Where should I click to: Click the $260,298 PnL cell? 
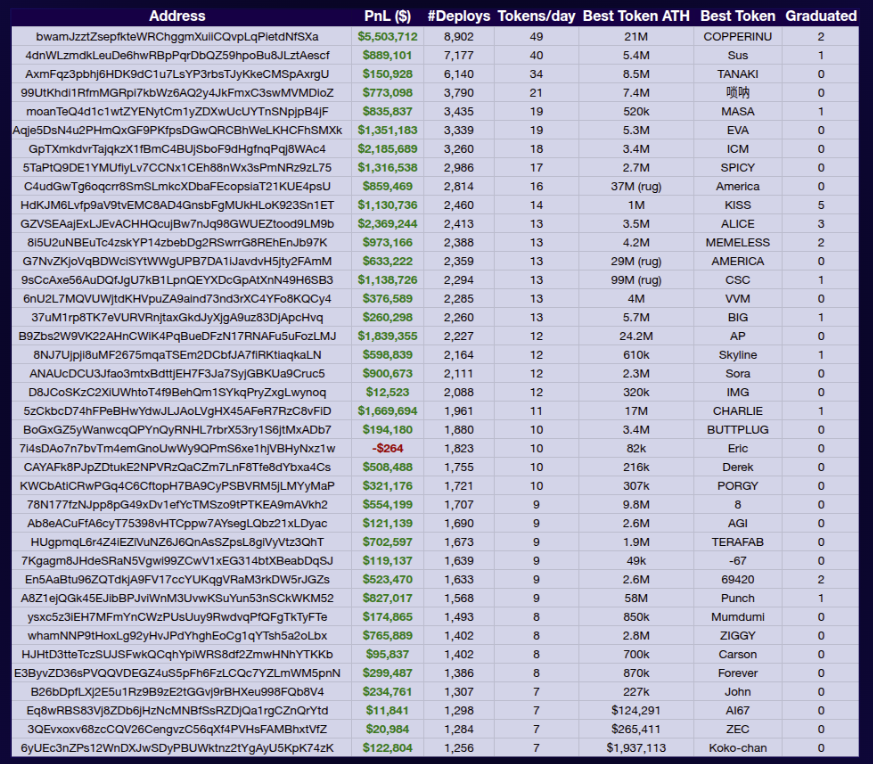coord(388,317)
